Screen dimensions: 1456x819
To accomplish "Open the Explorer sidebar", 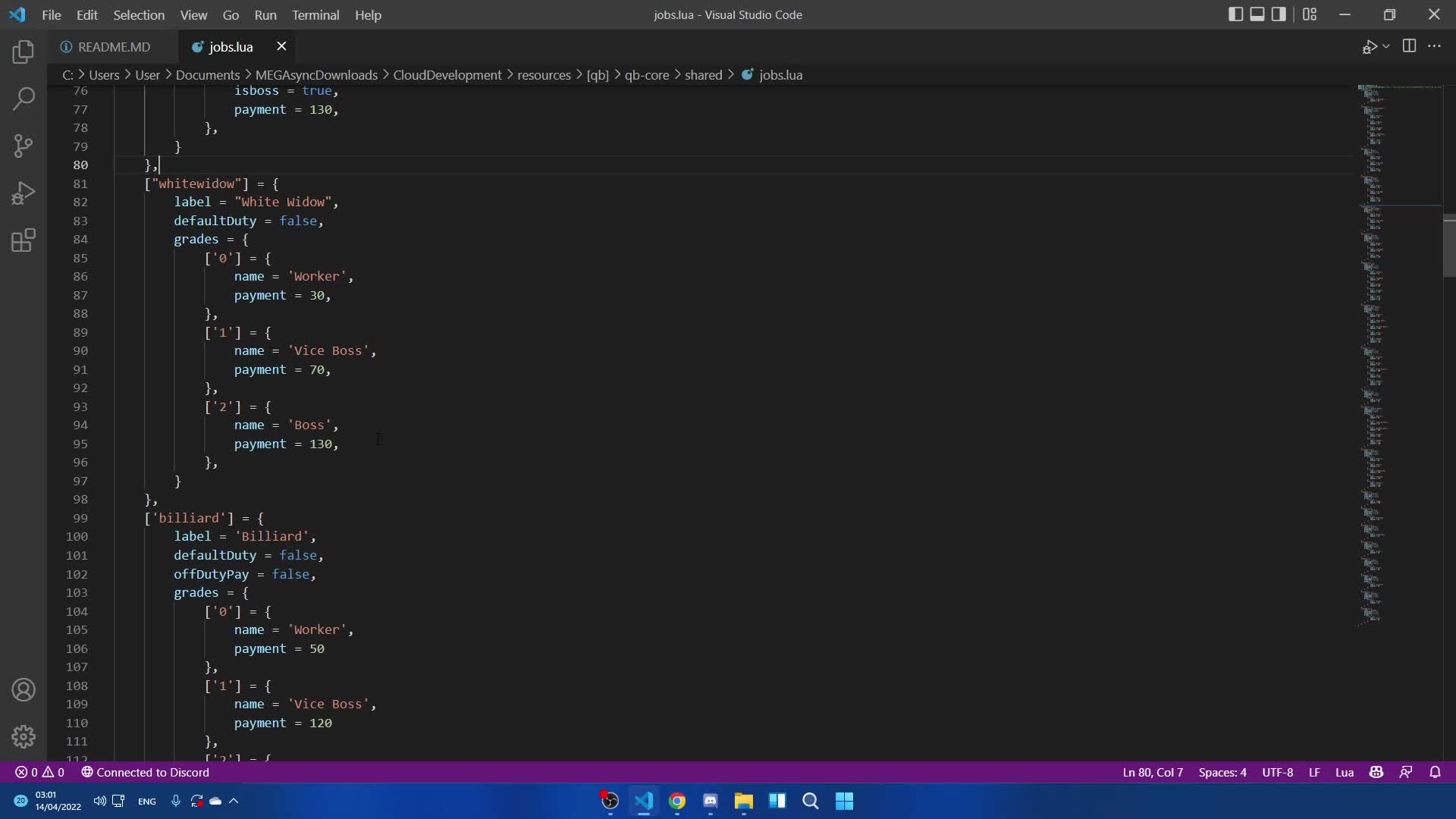I will [24, 52].
